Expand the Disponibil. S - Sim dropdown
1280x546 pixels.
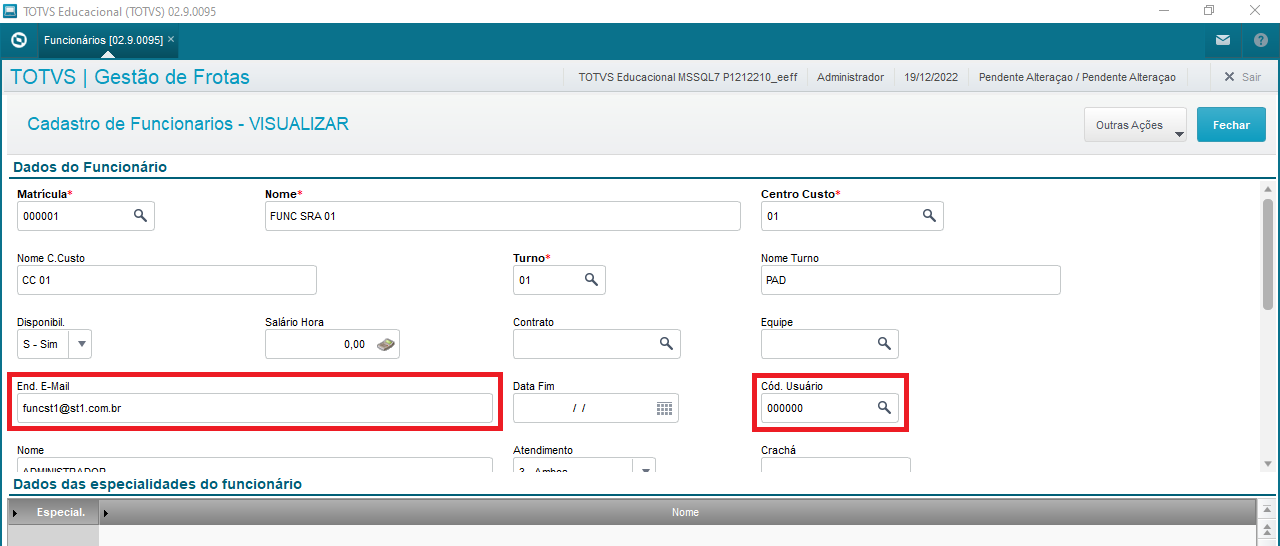pyautogui.click(x=81, y=344)
